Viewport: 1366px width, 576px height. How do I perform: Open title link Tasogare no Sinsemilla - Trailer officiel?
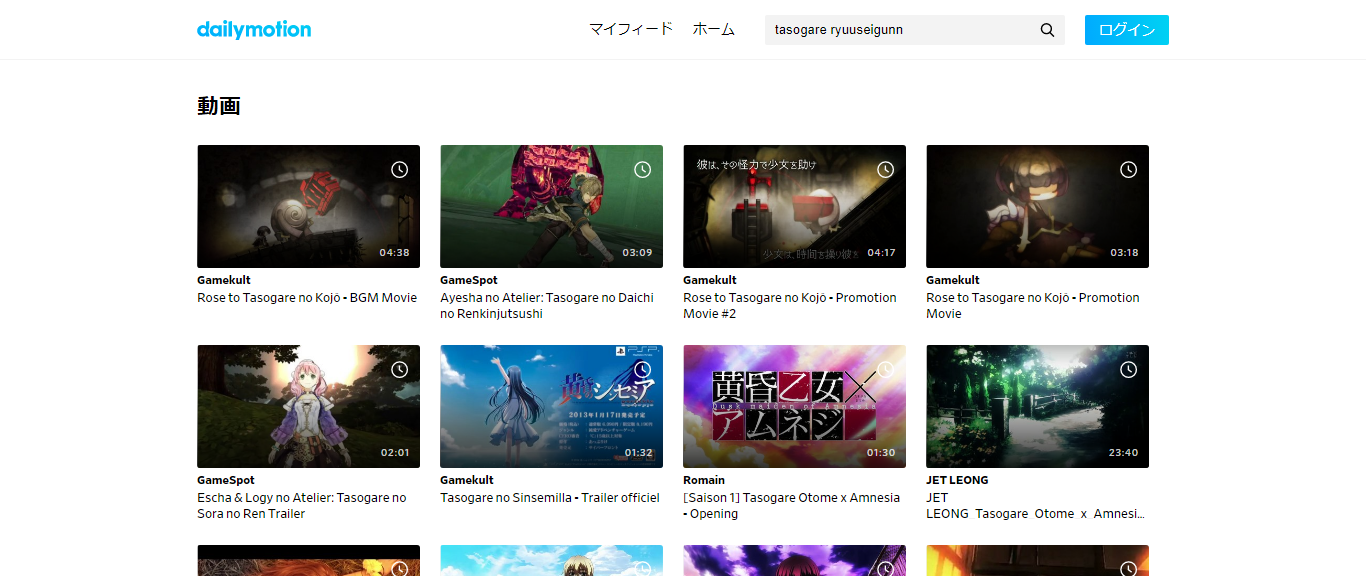point(550,498)
